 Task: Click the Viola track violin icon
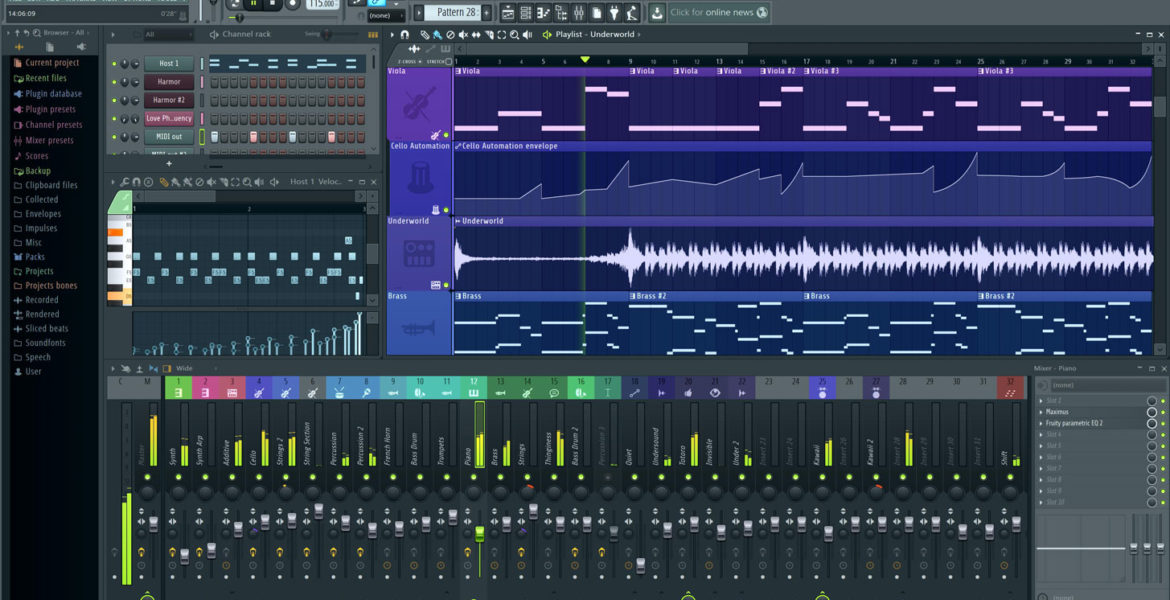coord(418,106)
